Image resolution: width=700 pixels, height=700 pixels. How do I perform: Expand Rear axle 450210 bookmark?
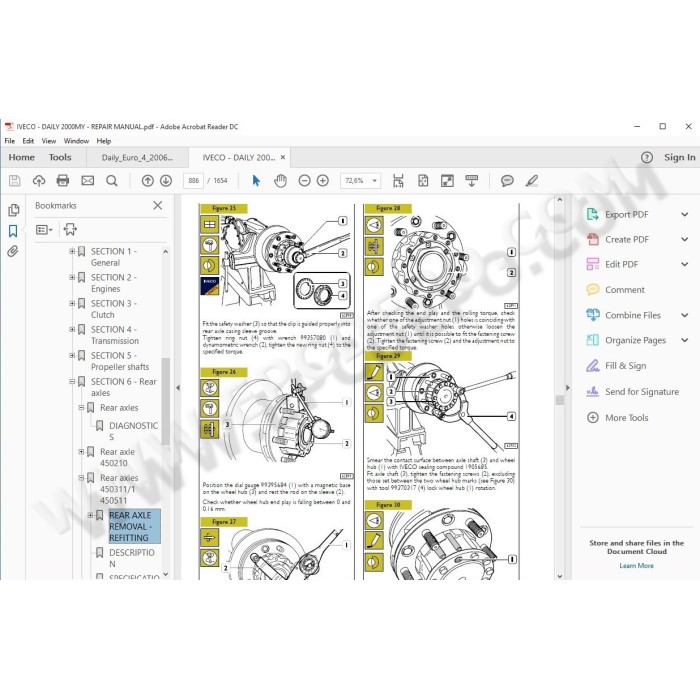[81, 451]
